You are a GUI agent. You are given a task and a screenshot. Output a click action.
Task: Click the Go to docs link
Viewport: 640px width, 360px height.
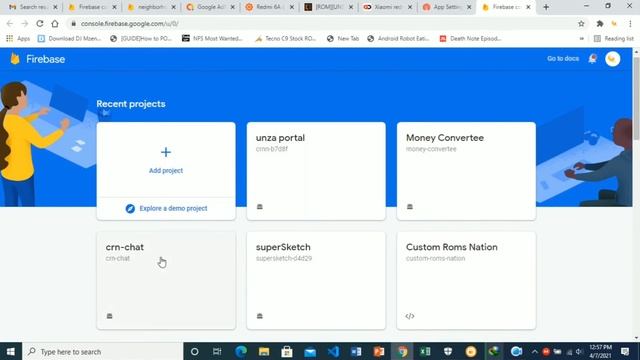[563, 59]
